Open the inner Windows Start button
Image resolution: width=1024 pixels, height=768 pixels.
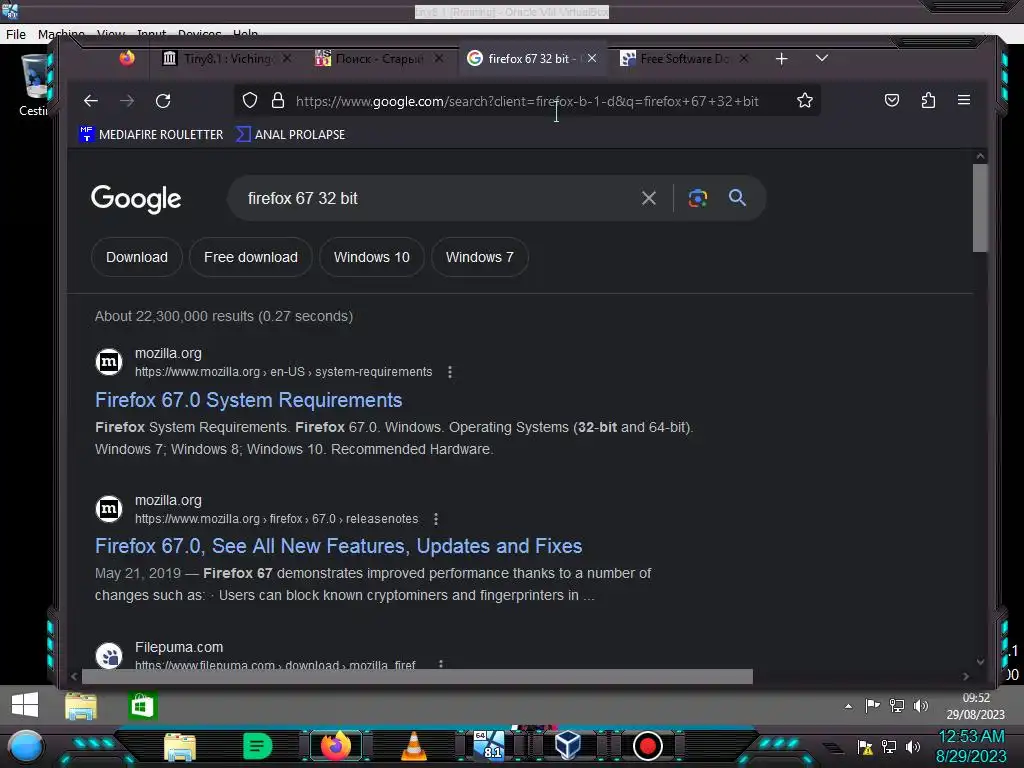click(25, 705)
